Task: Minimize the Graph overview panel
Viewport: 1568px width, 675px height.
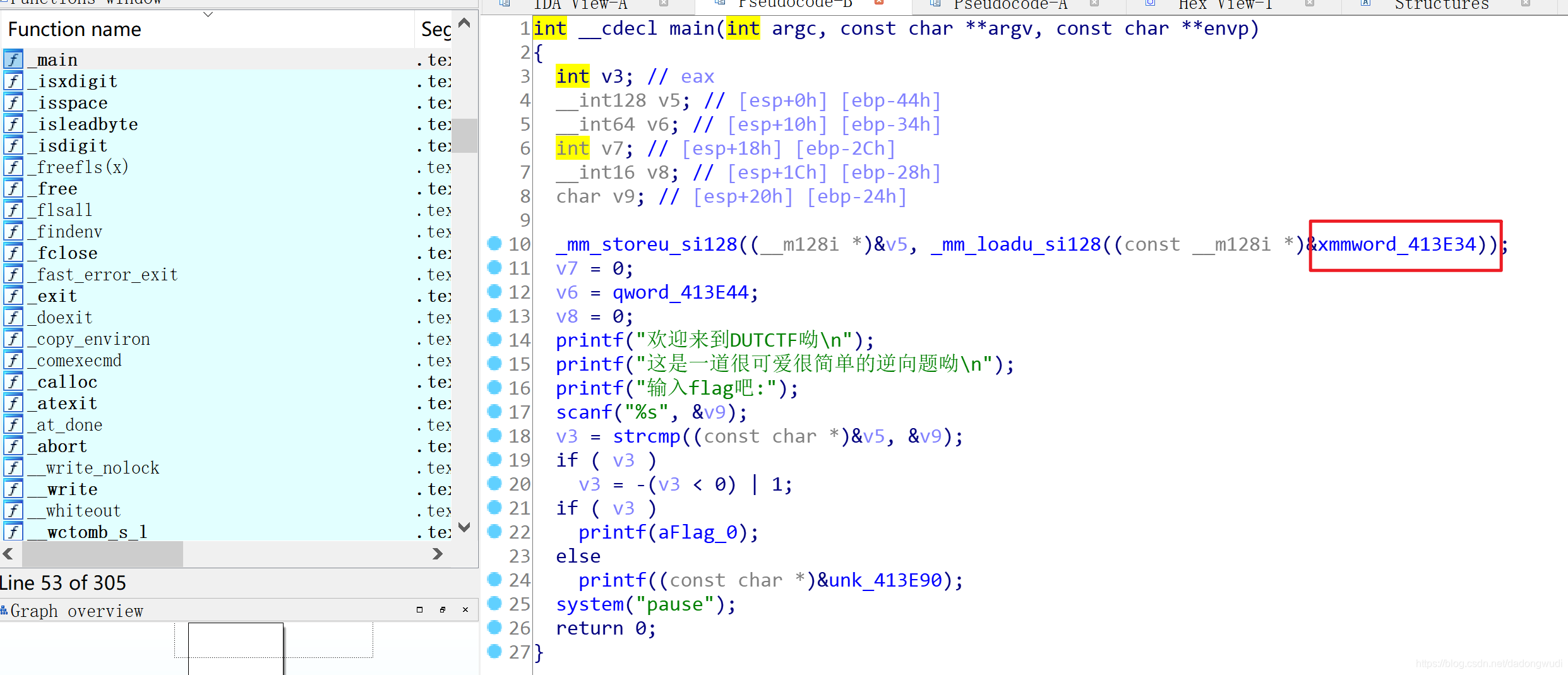Action: [x=419, y=609]
